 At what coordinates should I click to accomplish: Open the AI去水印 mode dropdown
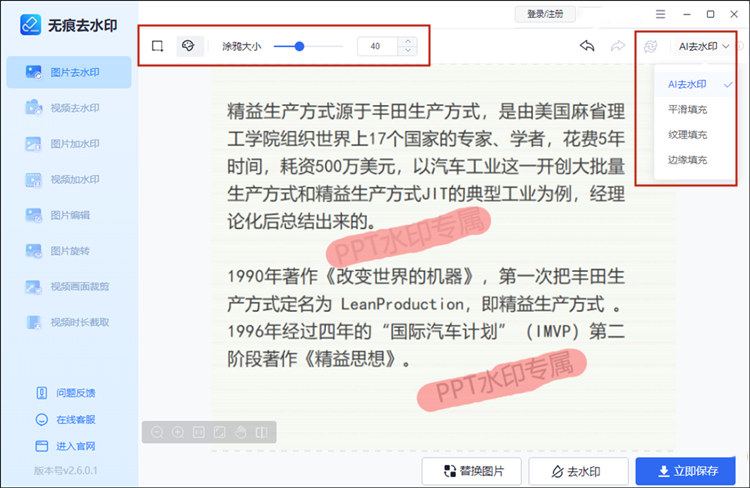point(704,46)
